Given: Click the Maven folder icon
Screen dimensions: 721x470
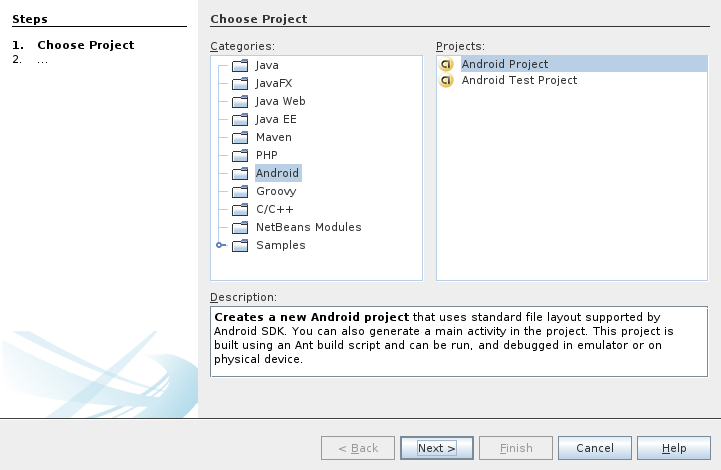Looking at the screenshot, I should [239, 137].
